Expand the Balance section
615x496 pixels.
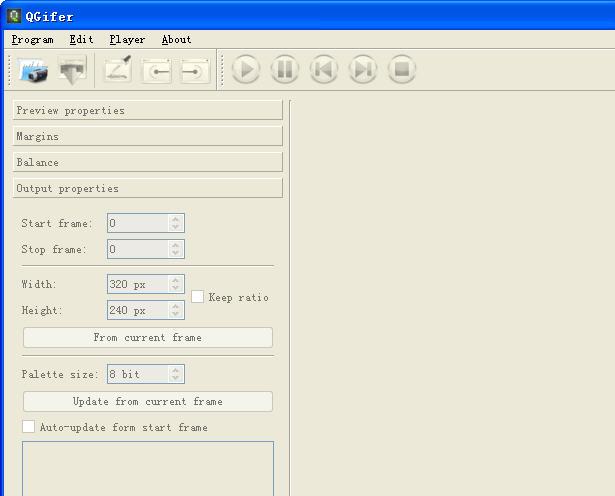[x=147, y=162]
